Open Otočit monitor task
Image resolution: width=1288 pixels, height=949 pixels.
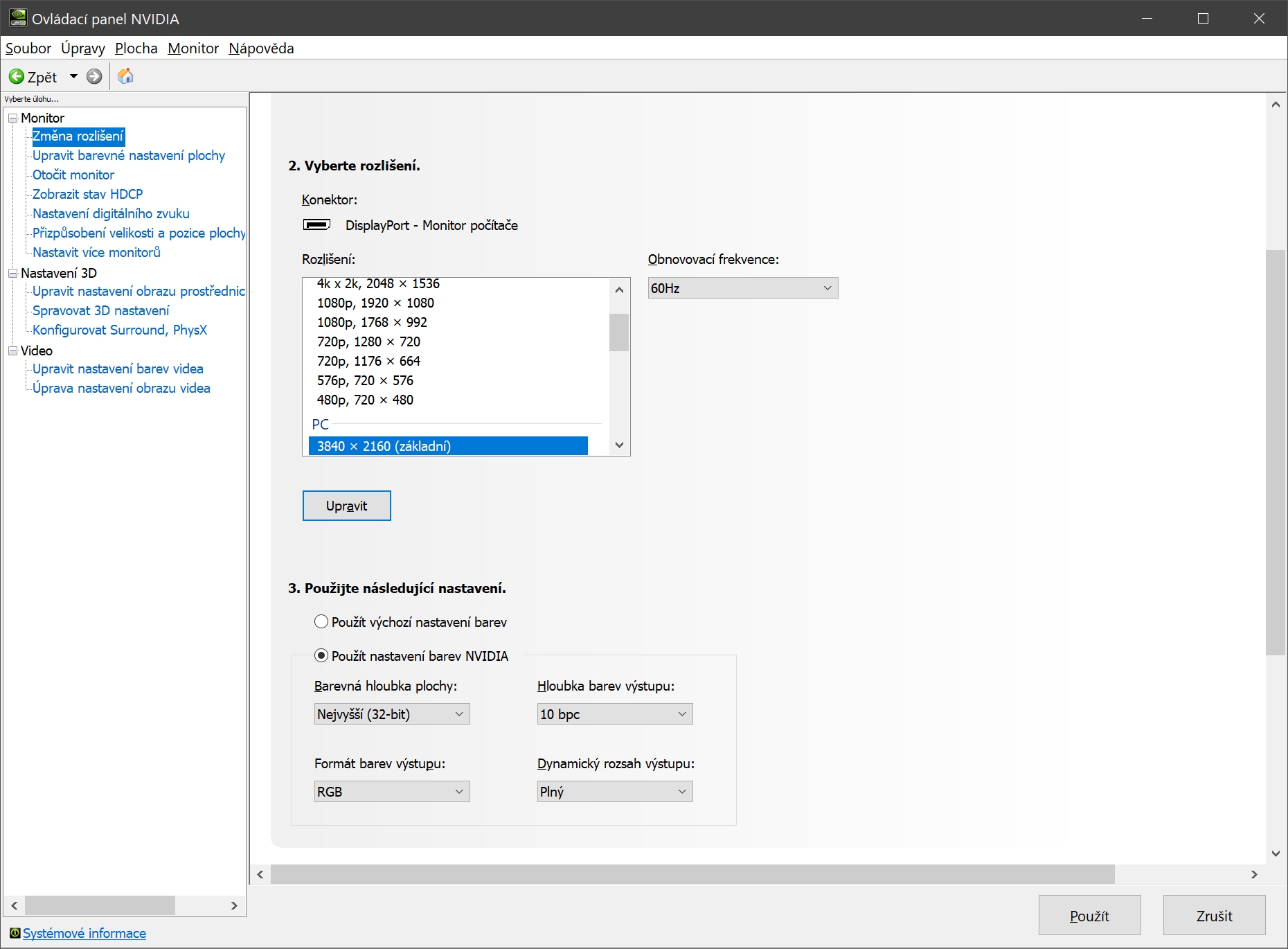[73, 175]
